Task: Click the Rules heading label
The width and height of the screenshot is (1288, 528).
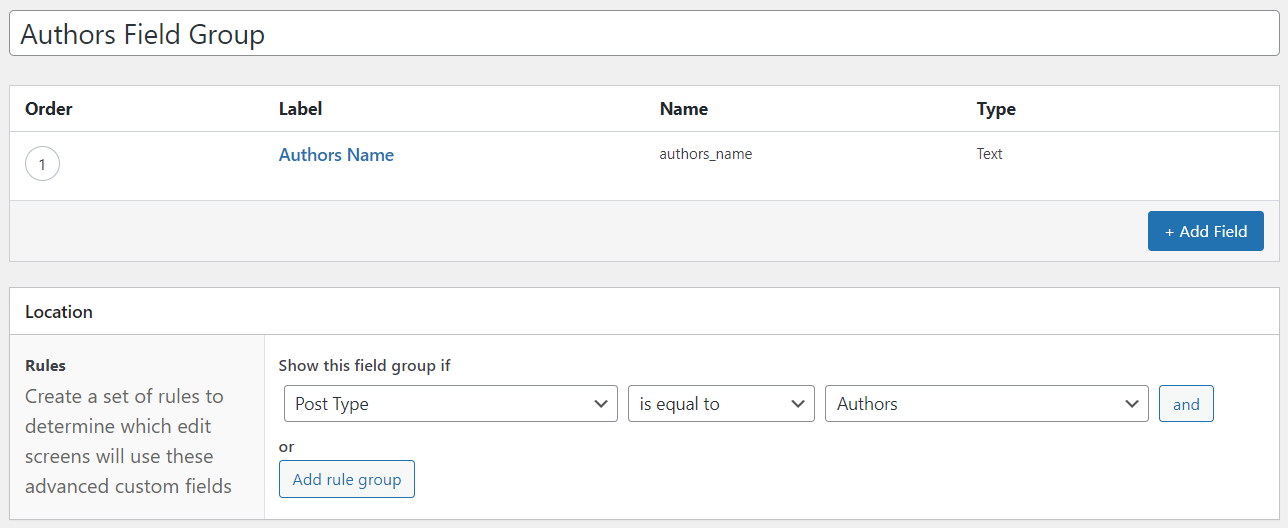Action: (x=45, y=366)
